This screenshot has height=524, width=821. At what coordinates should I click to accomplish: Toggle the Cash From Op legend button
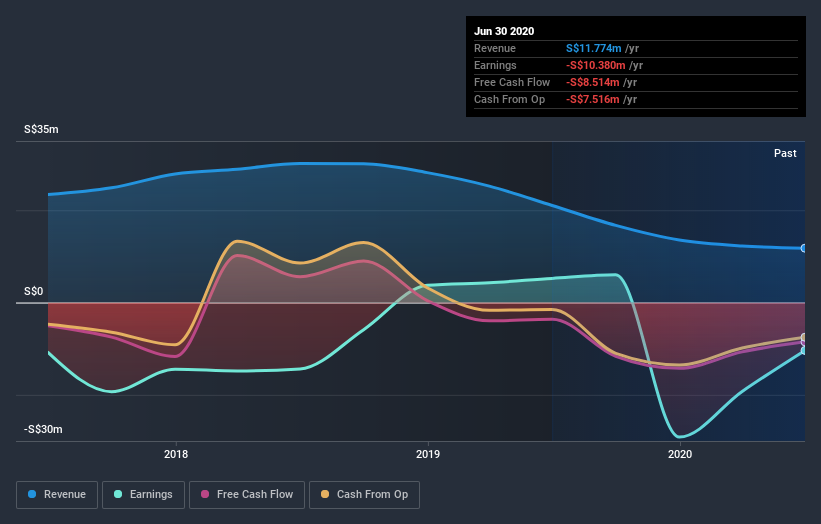(x=364, y=495)
